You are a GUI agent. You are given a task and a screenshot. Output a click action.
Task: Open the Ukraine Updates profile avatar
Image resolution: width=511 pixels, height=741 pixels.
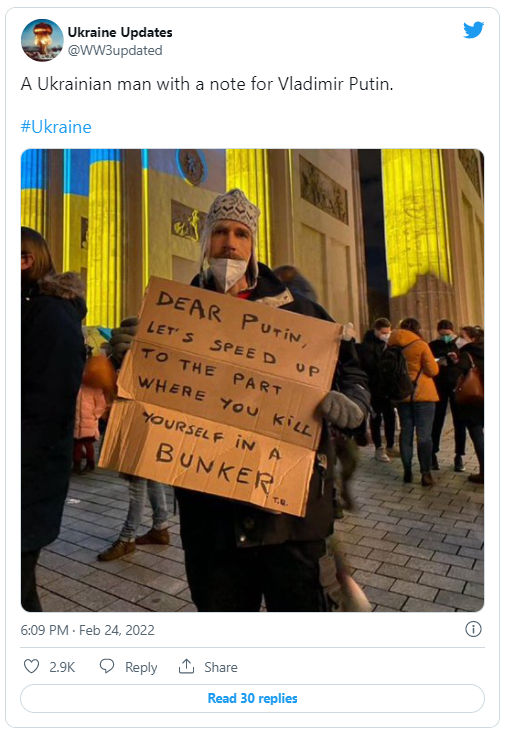click(42, 40)
